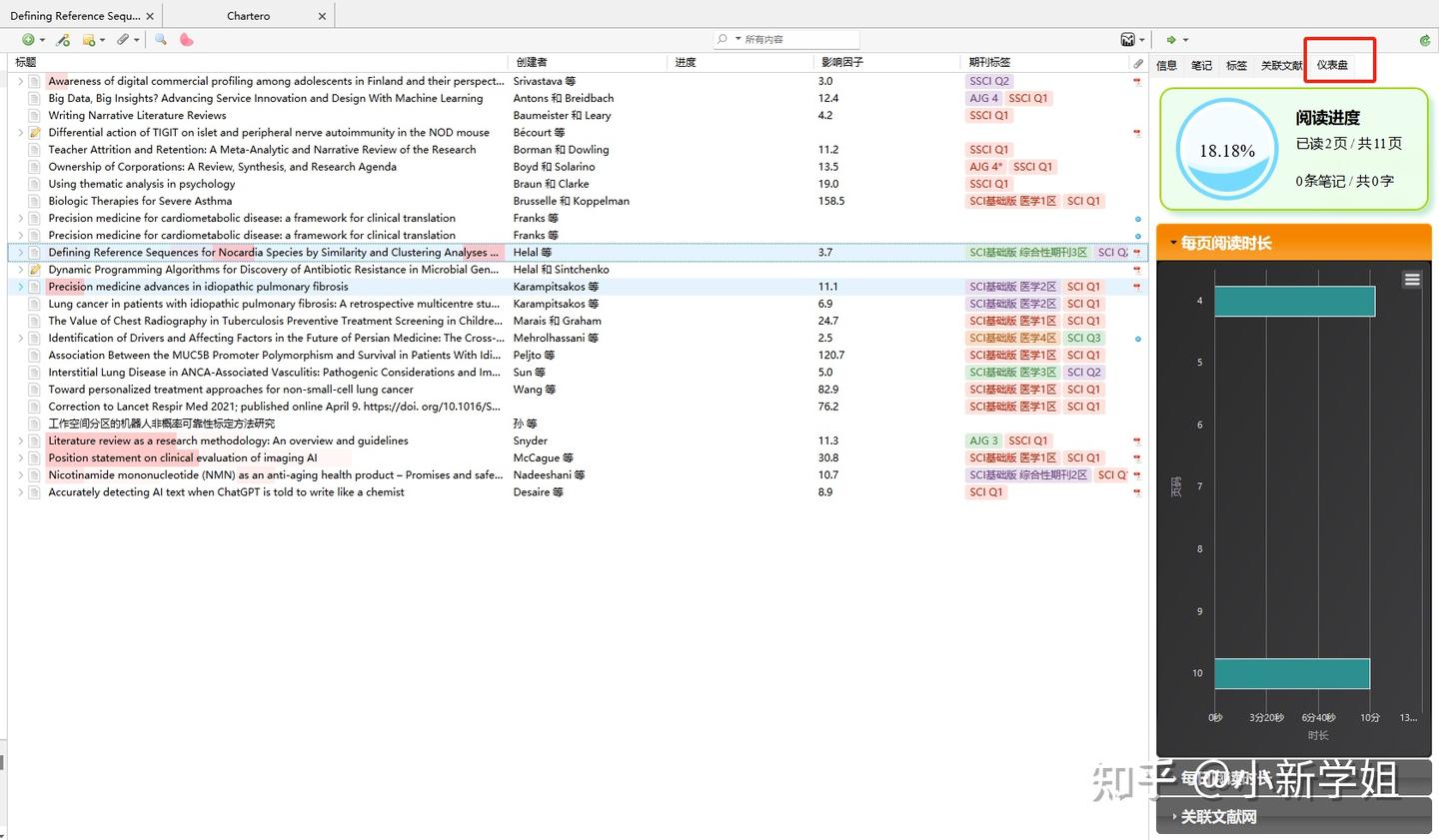Click the New Note icon
Screen dimensions: 1439x840
(x=89, y=40)
